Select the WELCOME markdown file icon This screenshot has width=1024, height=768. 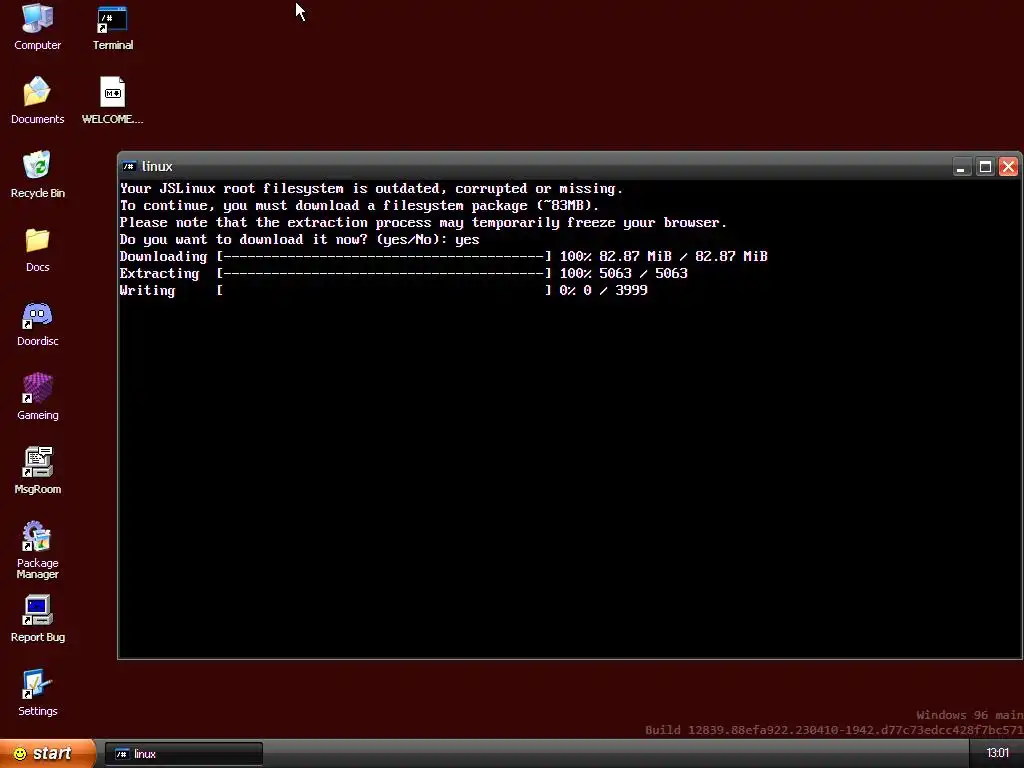coord(112,100)
